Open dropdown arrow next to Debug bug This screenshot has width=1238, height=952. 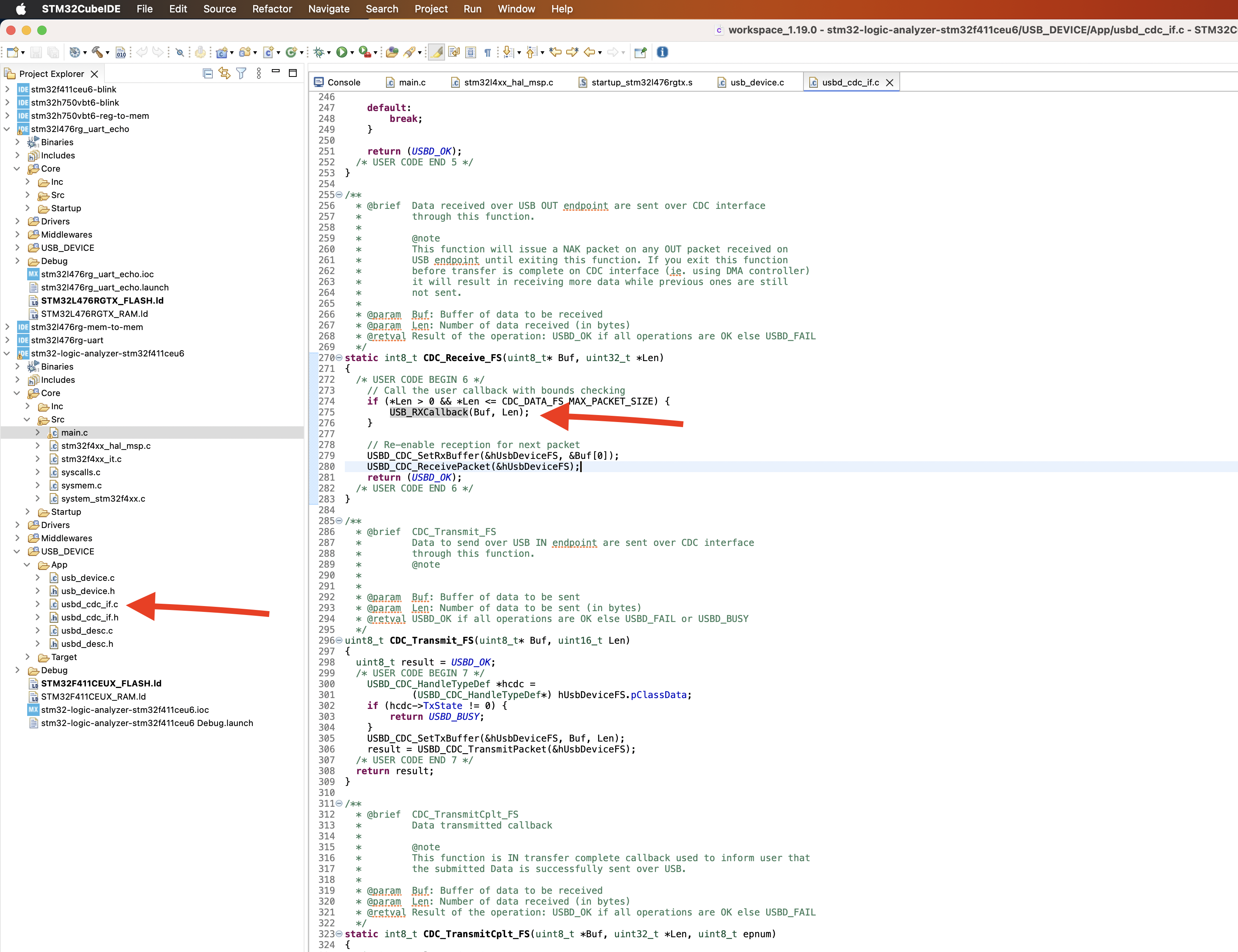tap(329, 53)
